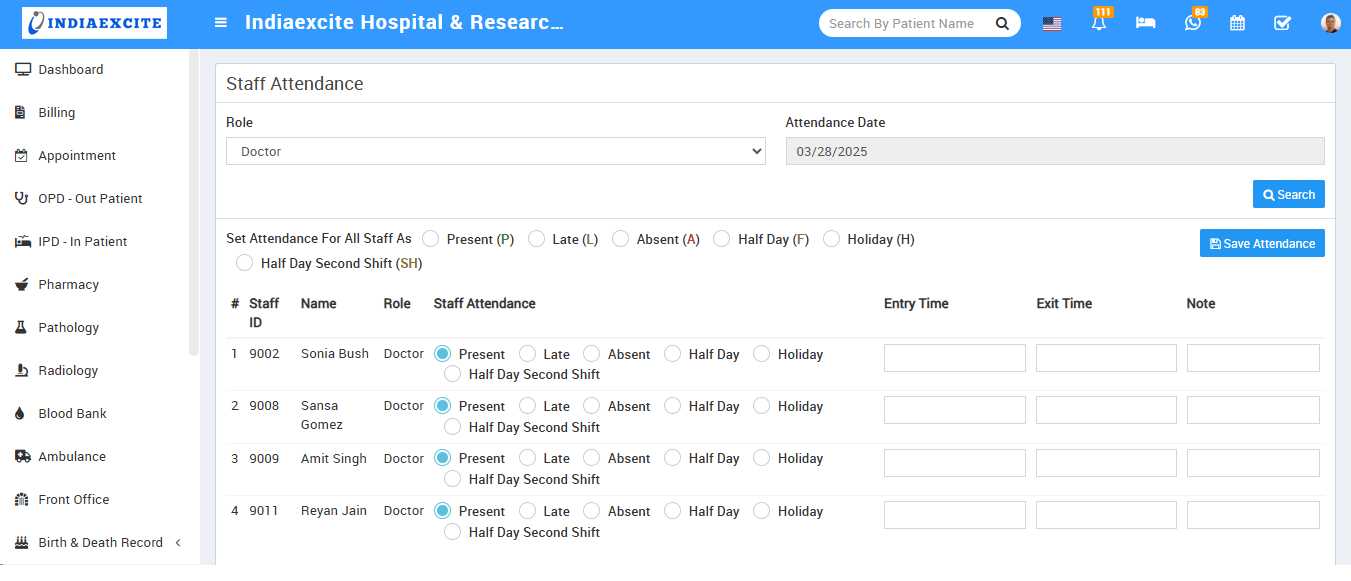
Task: Go to Pharmacy in the sidebar
Action: (x=68, y=285)
